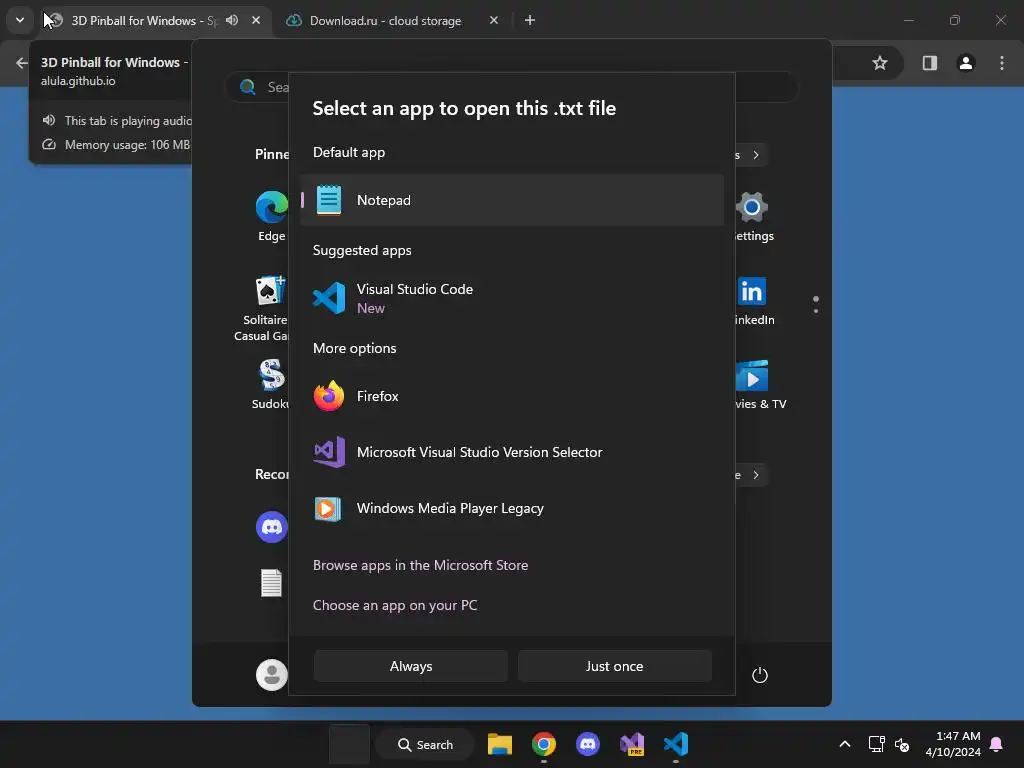
Task: Open taskbar Search box
Action: (425, 744)
